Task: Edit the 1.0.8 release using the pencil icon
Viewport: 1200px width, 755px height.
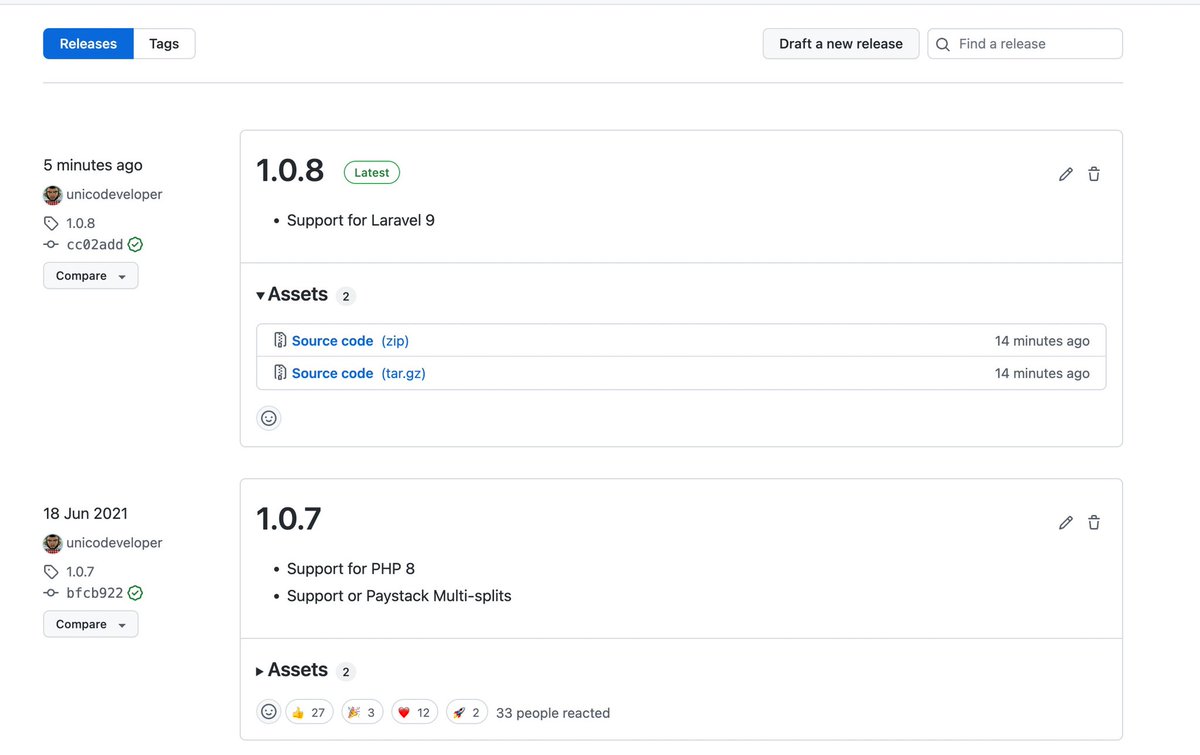Action: (x=1065, y=173)
